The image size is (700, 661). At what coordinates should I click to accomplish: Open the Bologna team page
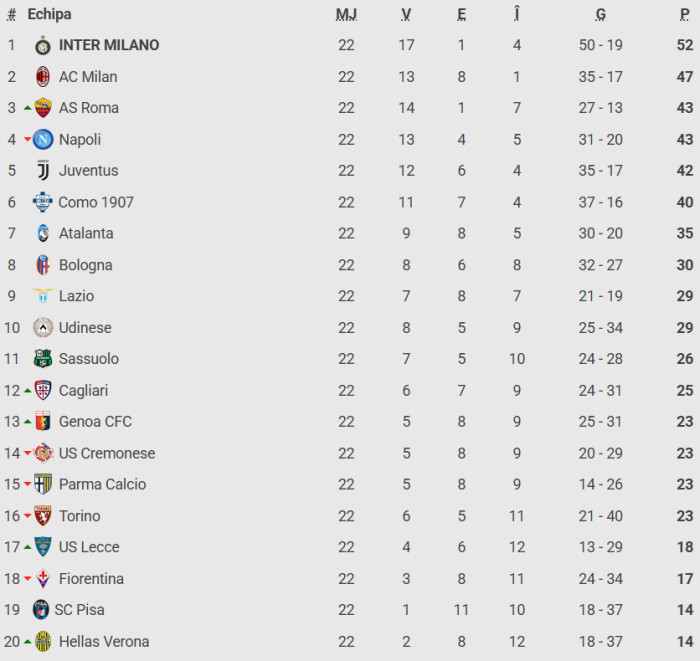(85, 265)
